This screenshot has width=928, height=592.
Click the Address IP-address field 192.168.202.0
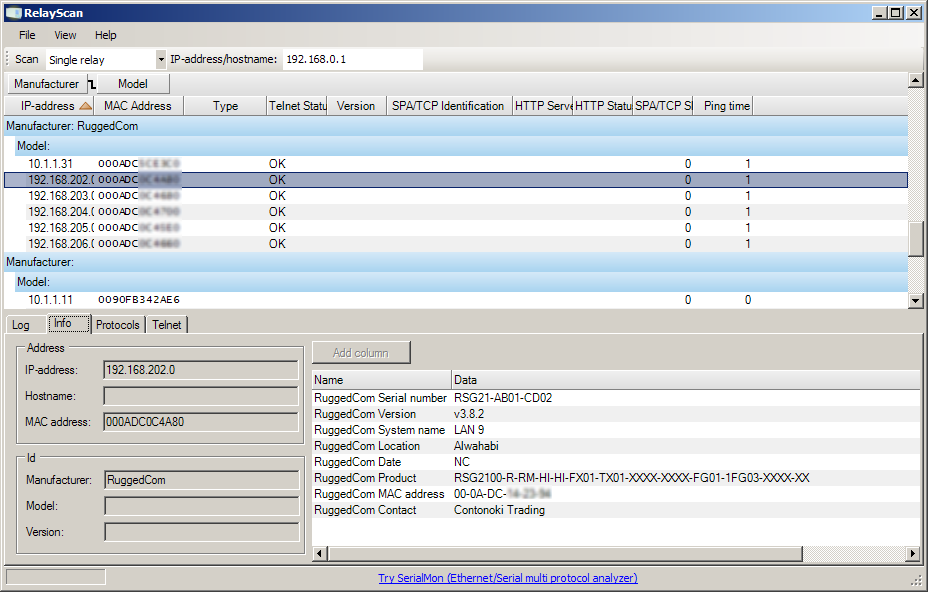click(201, 370)
